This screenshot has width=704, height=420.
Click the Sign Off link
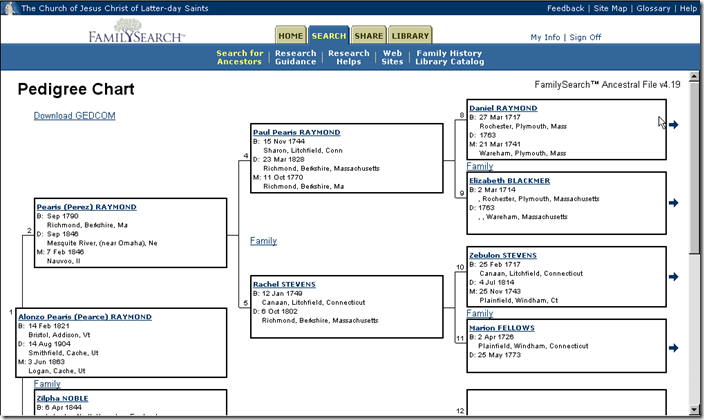[x=585, y=37]
